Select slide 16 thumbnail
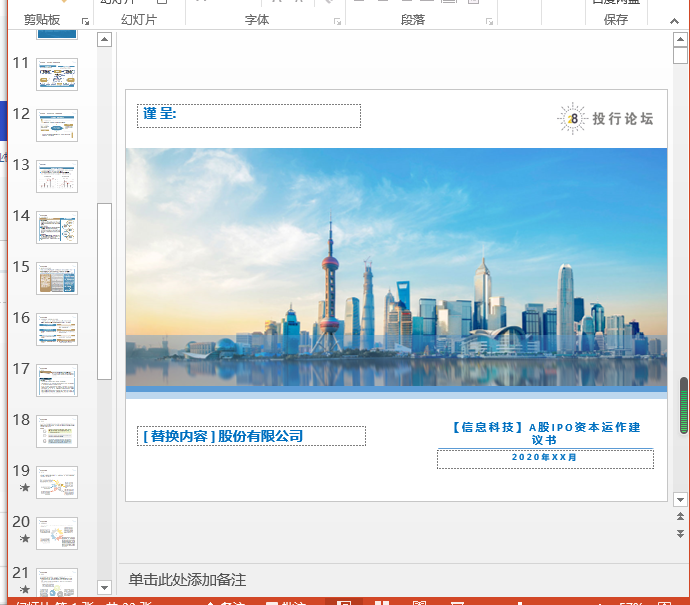The width and height of the screenshot is (690, 605). (x=57, y=330)
